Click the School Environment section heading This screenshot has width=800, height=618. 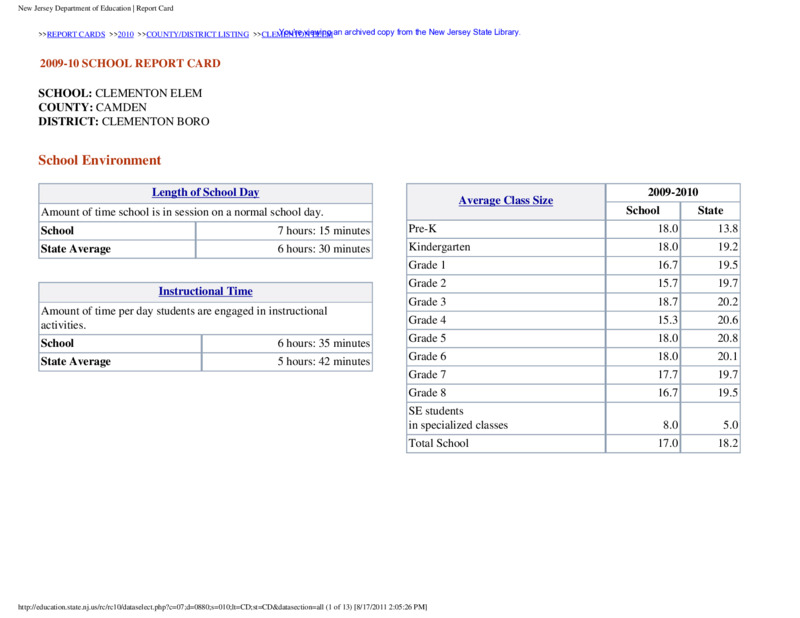click(x=99, y=160)
